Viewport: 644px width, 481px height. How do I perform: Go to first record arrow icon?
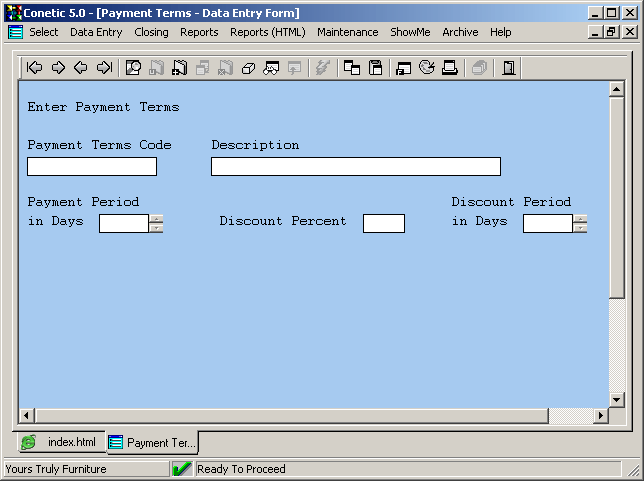pyautogui.click(x=35, y=68)
